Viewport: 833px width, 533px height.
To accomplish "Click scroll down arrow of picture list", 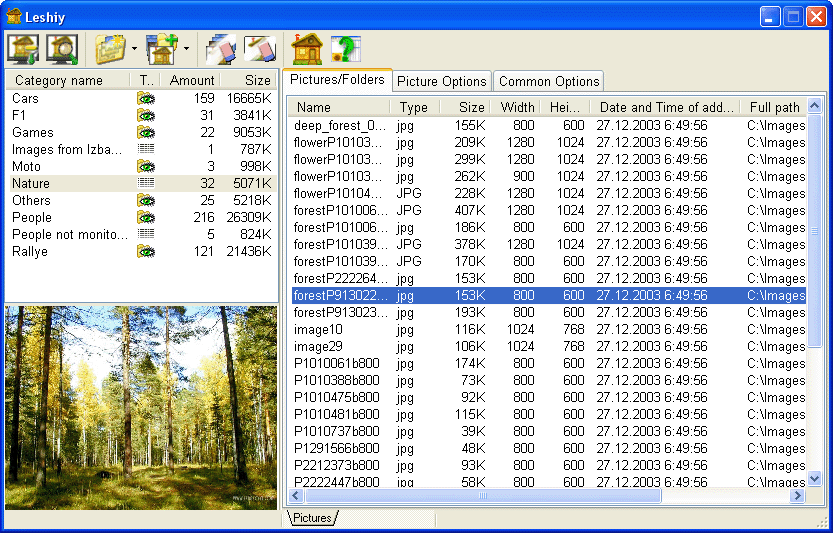I will tap(814, 479).
